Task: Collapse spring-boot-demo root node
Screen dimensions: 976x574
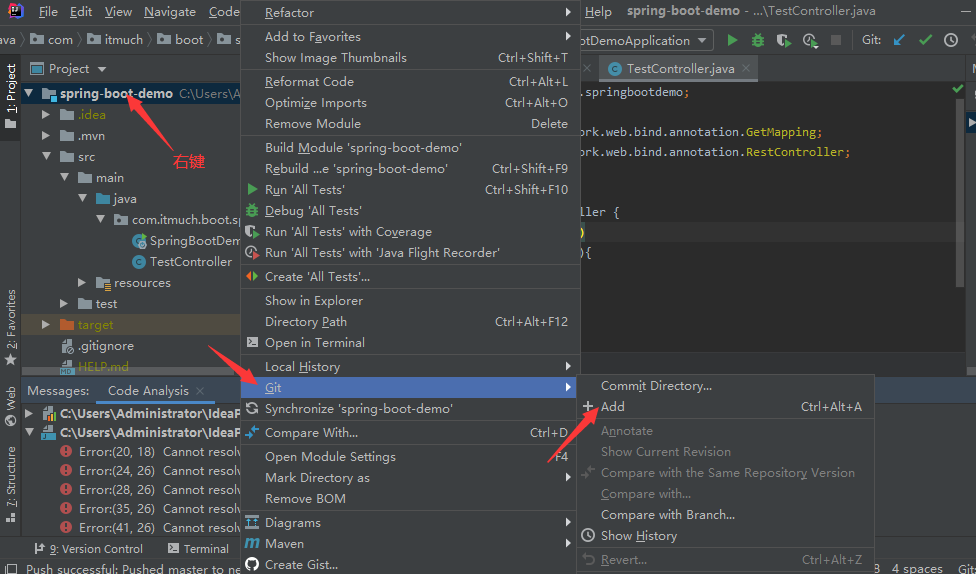Action: [x=28, y=93]
